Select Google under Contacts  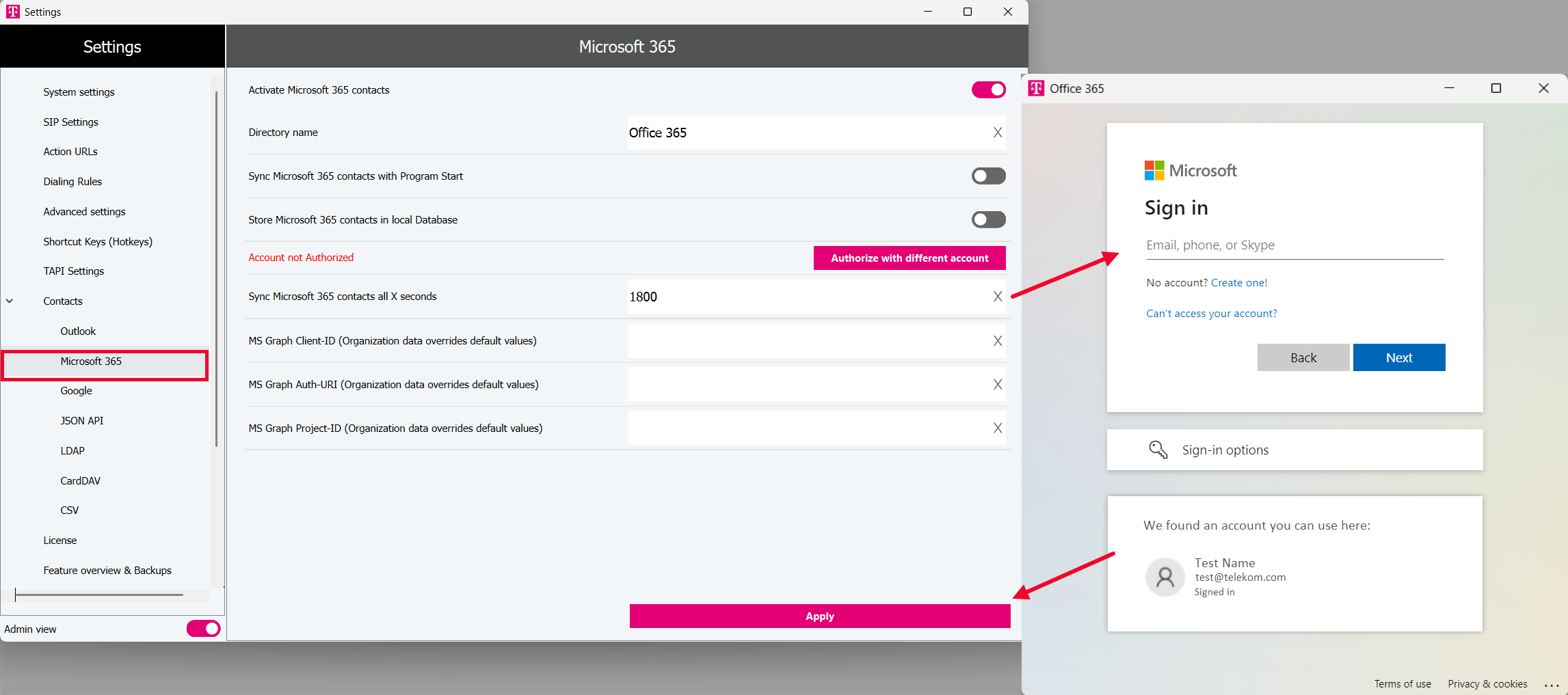(x=76, y=391)
